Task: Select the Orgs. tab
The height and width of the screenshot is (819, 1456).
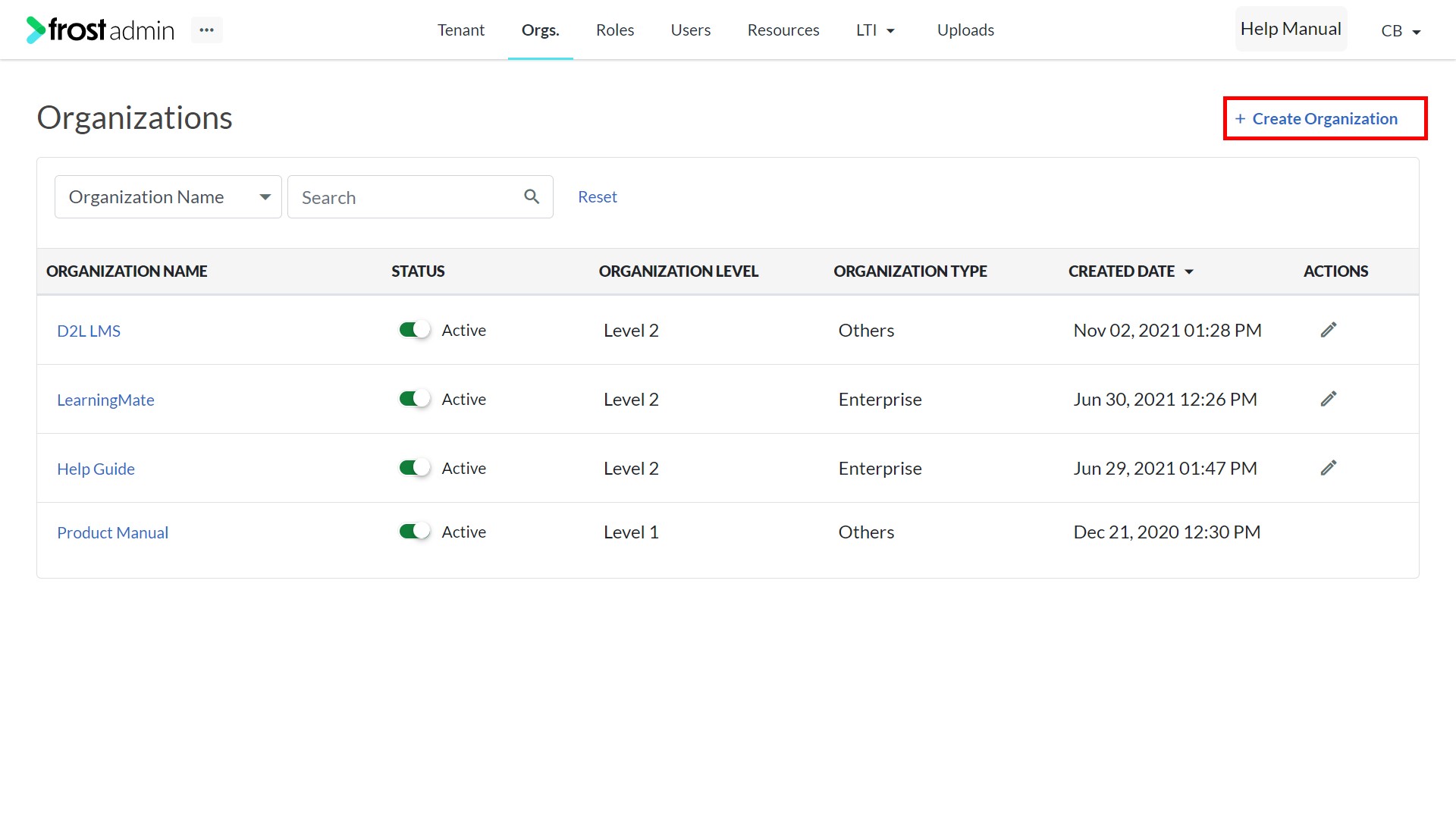Action: [x=540, y=30]
